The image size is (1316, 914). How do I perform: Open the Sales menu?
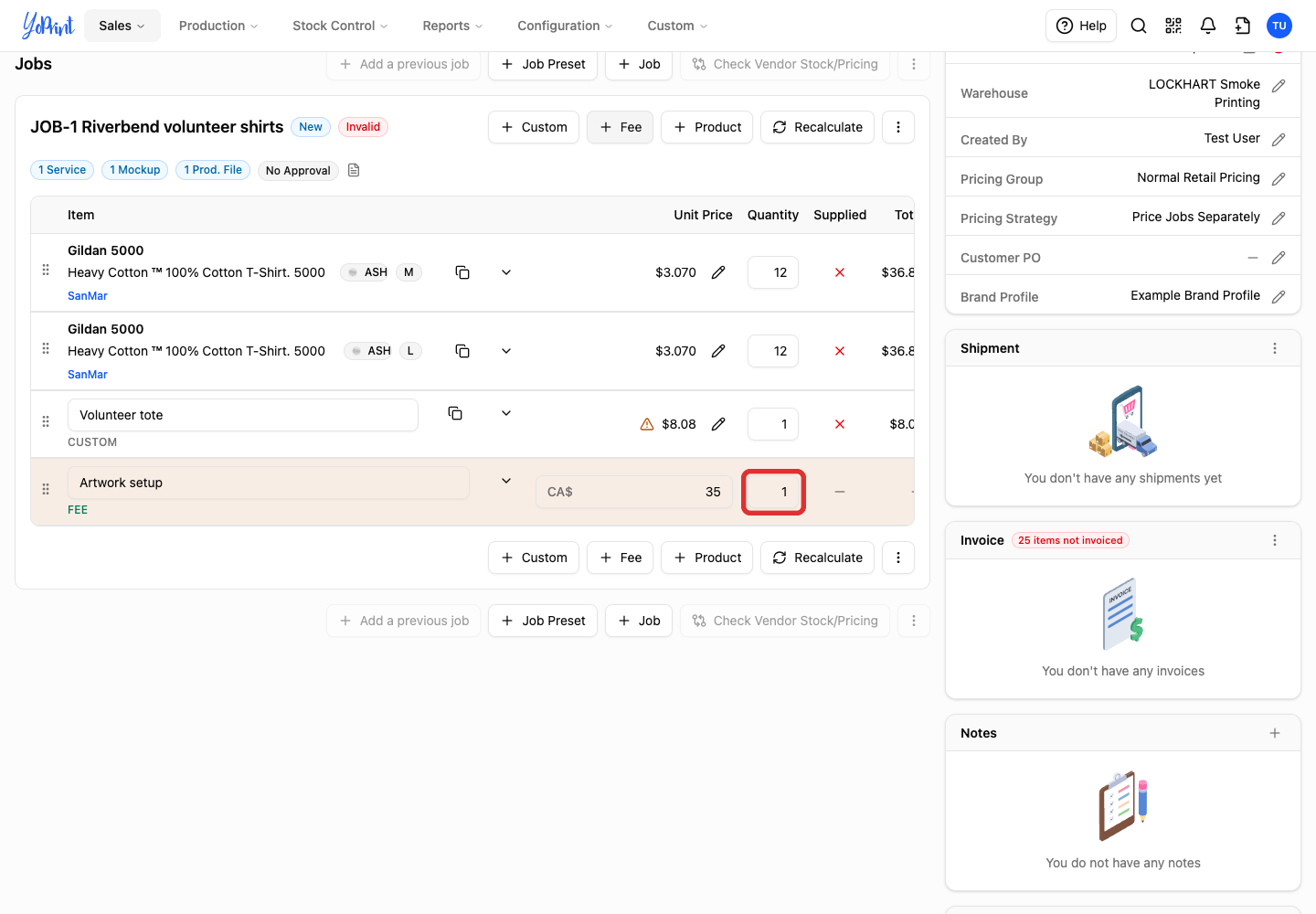click(122, 26)
